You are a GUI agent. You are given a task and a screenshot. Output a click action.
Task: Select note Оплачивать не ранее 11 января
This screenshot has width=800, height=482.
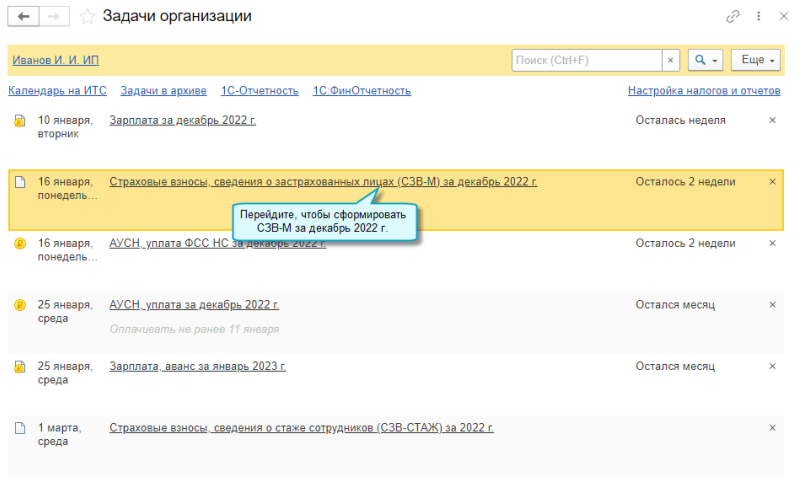194,329
